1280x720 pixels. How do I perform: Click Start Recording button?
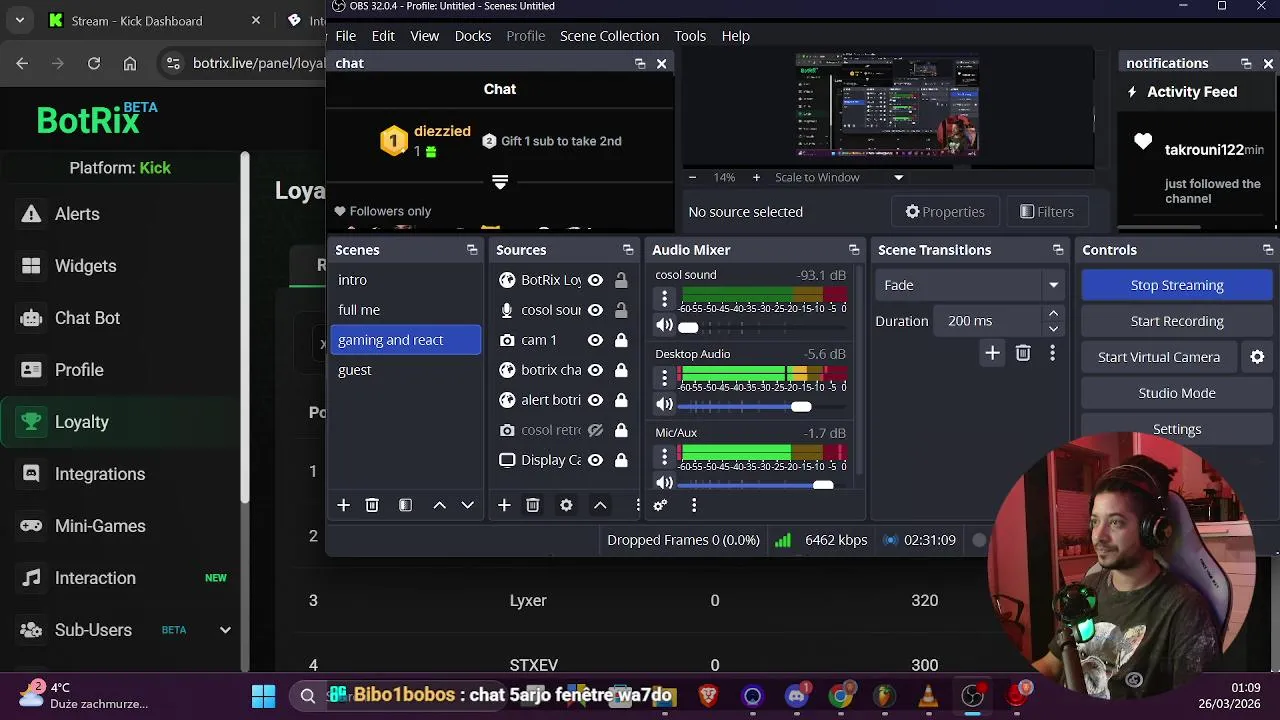pyautogui.click(x=1177, y=321)
